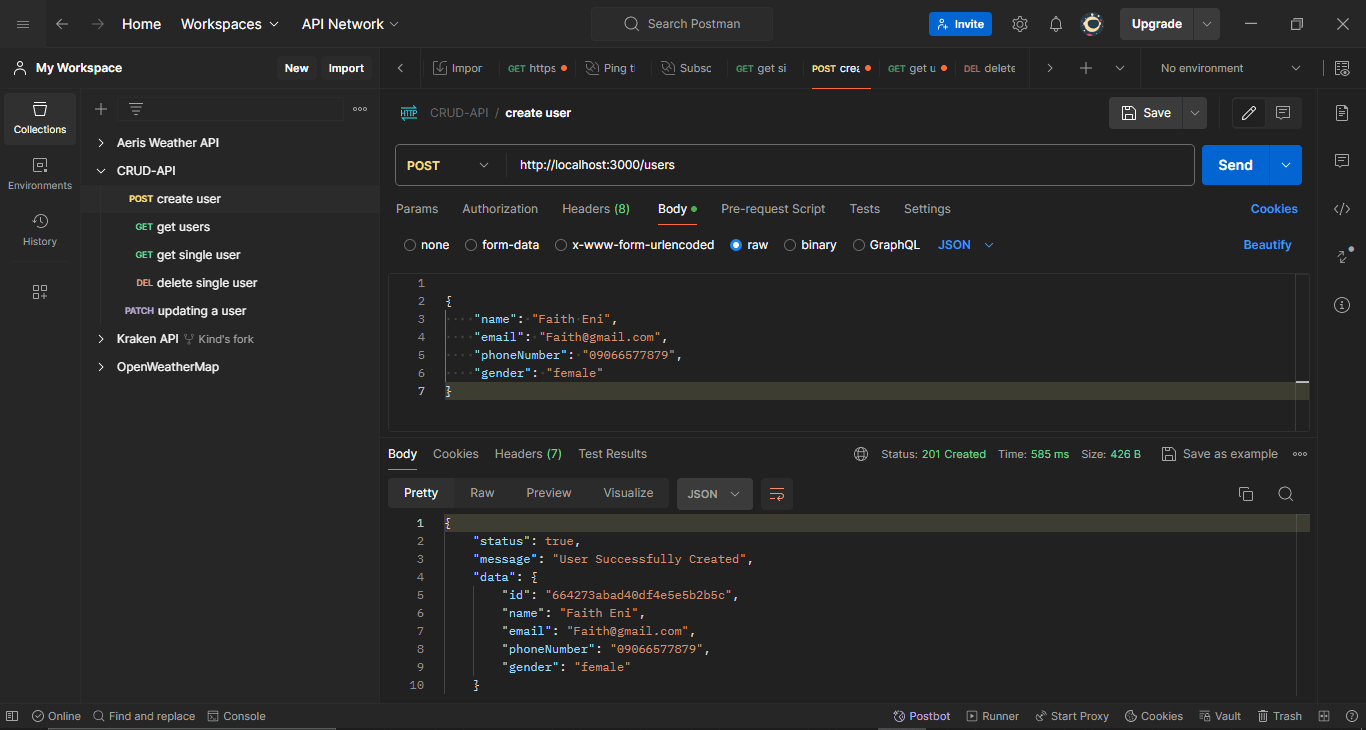
Task: Open Collections in the sidebar
Action: click(x=40, y=118)
